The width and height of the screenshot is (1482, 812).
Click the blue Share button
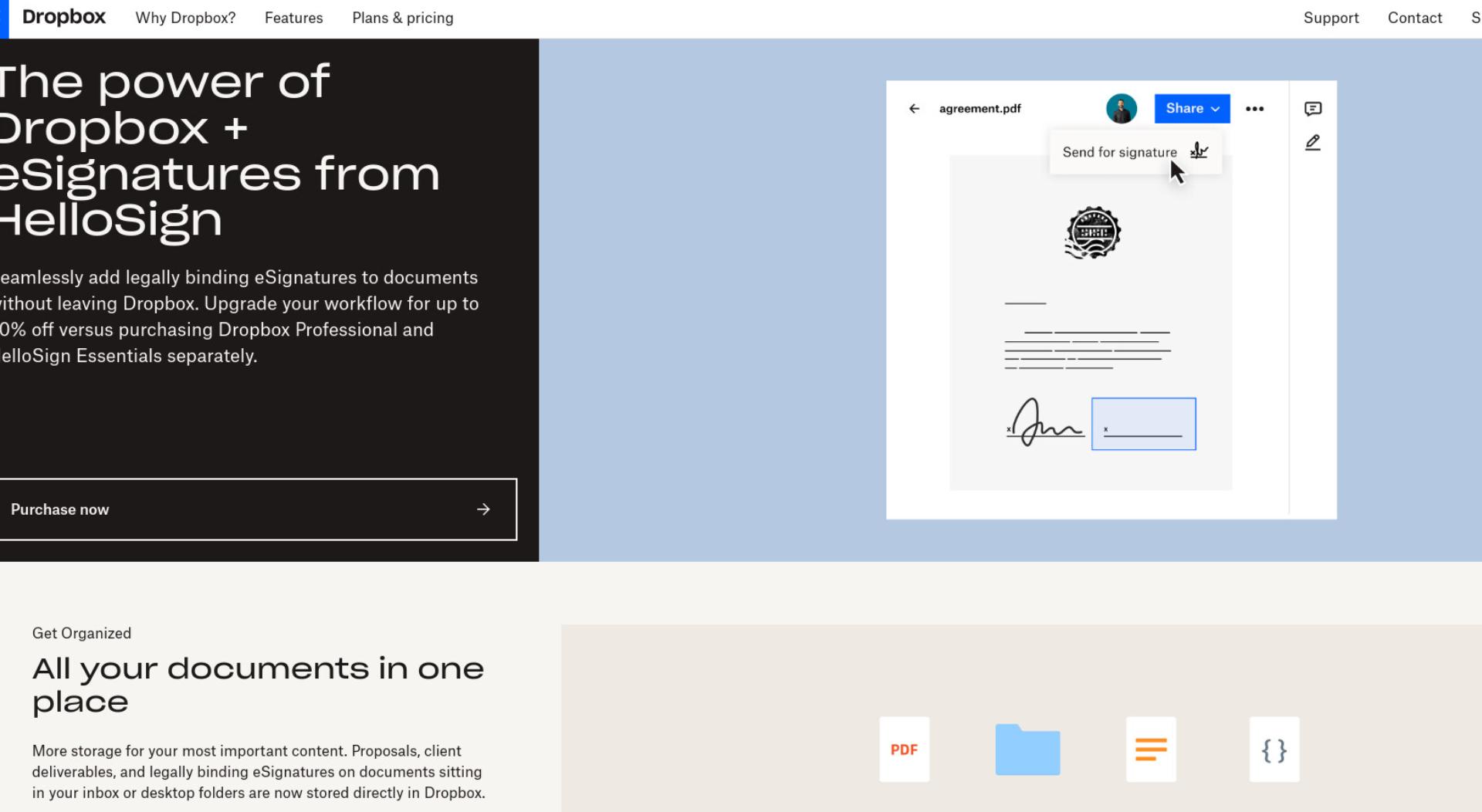pos(1192,109)
